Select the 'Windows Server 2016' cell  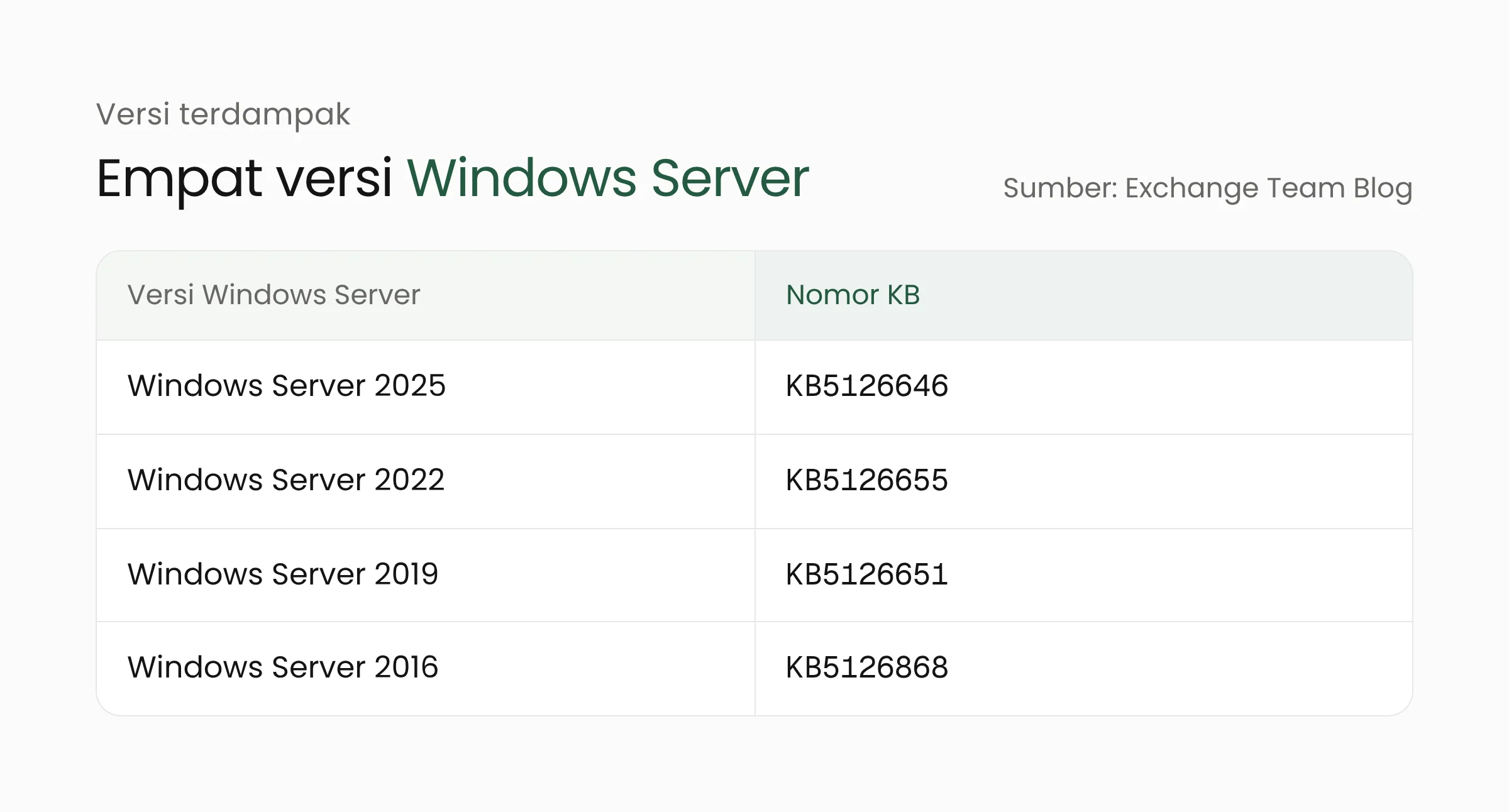(426, 669)
